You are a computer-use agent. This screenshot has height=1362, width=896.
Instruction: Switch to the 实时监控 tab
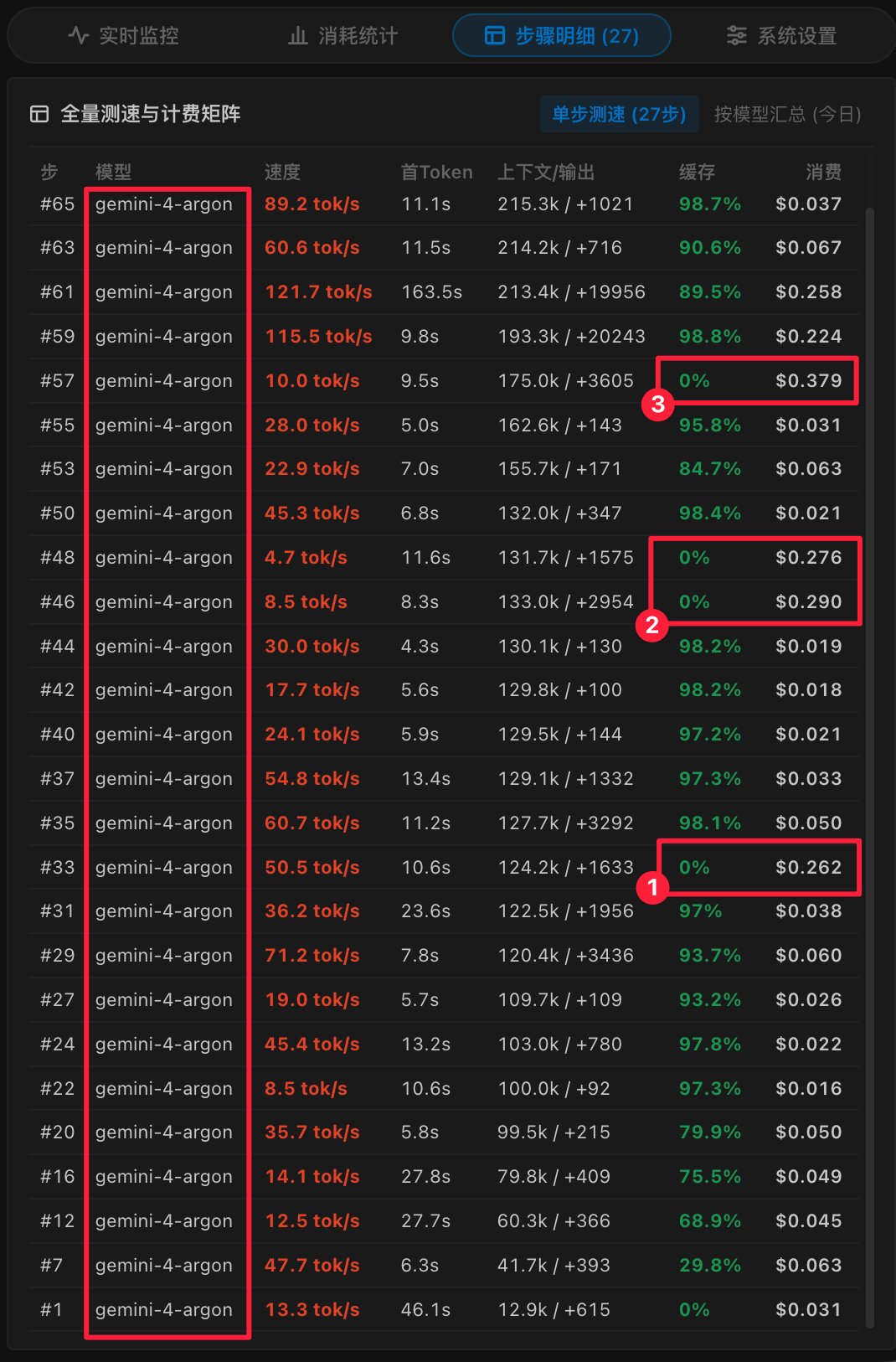pyautogui.click(x=123, y=36)
